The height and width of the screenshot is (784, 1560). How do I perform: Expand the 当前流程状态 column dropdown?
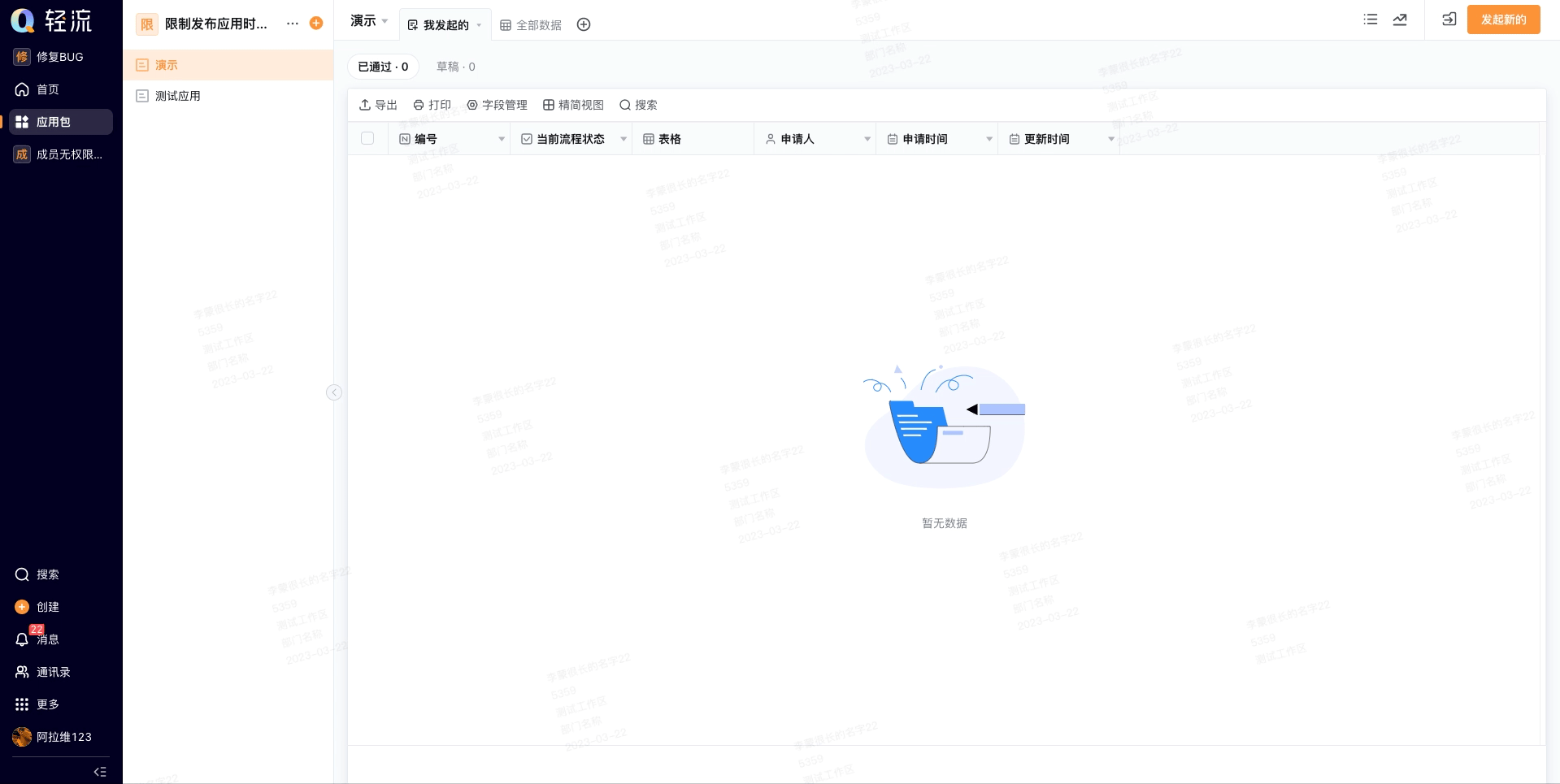pyautogui.click(x=624, y=139)
